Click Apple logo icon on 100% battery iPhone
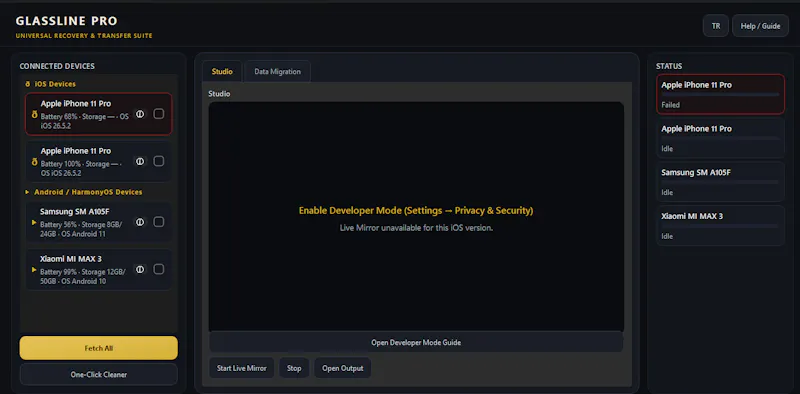 [x=35, y=163]
